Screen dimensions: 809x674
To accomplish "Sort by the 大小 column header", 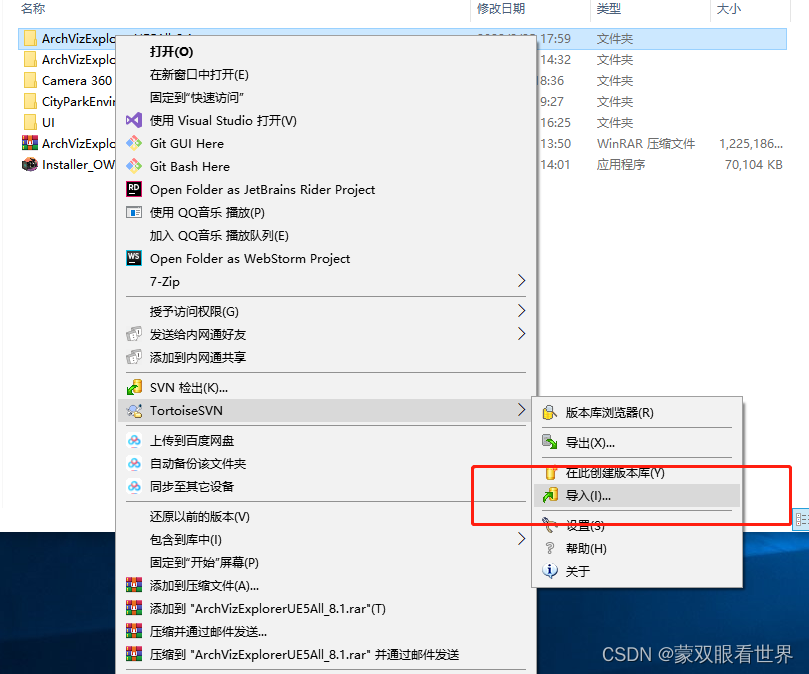I will tap(729, 8).
